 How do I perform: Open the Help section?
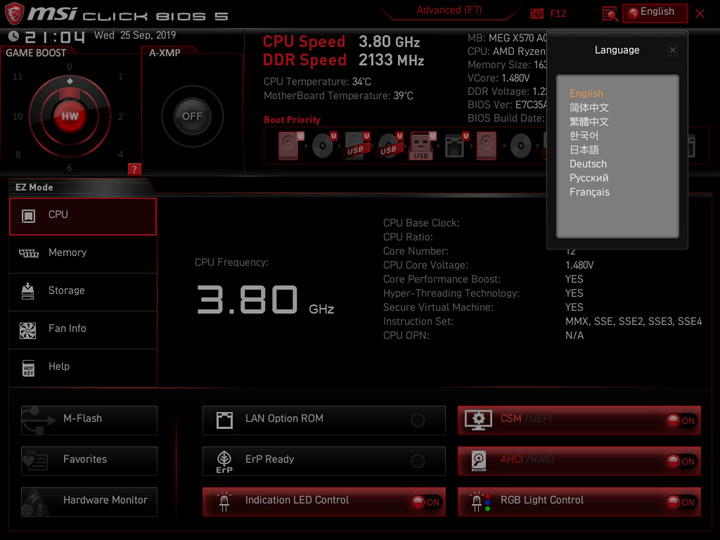83,368
